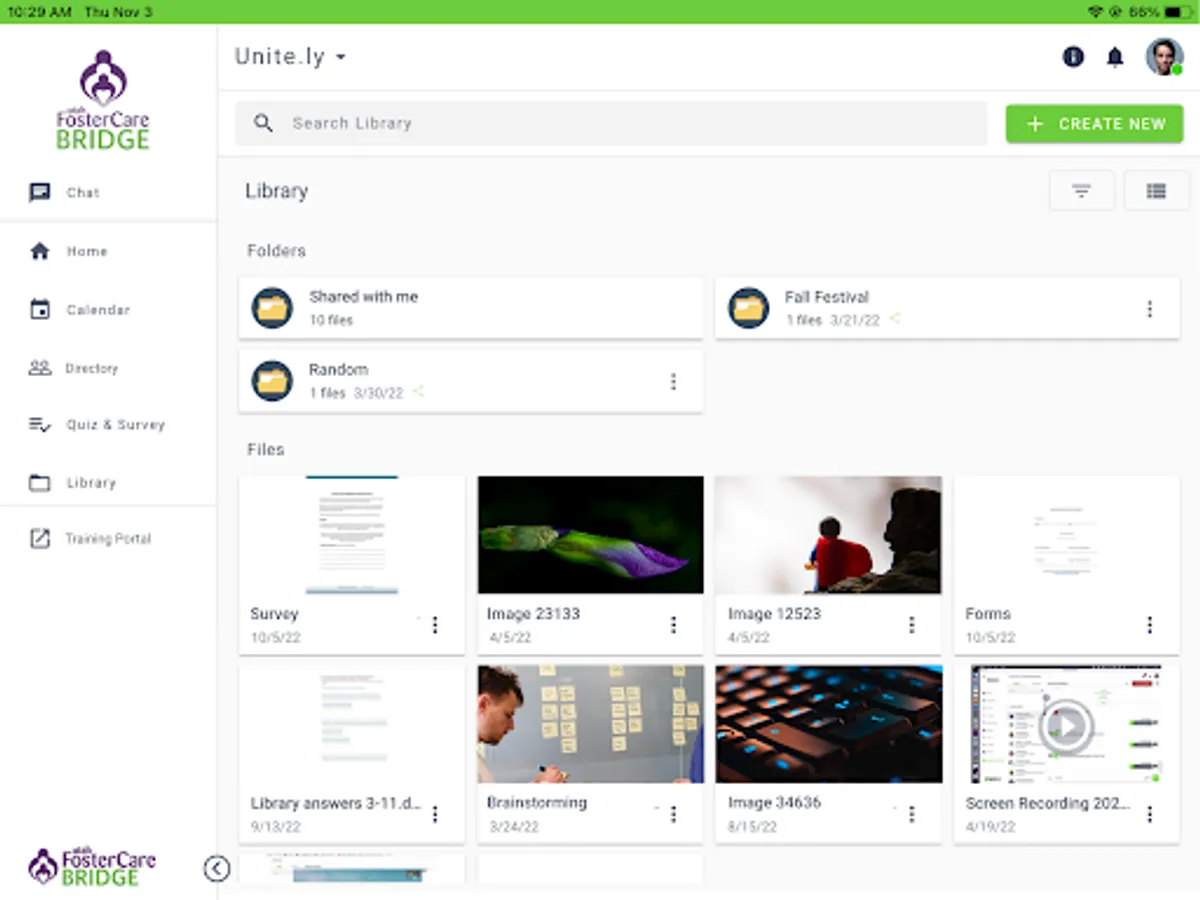
Task: Open the Random folder
Action: point(470,381)
